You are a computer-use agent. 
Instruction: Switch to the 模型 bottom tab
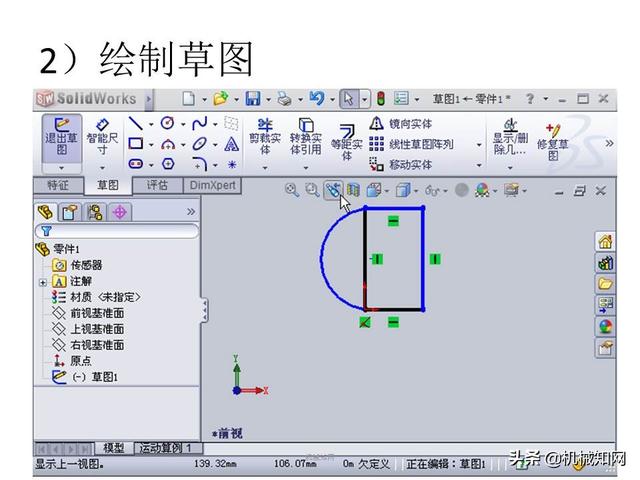coord(114,448)
